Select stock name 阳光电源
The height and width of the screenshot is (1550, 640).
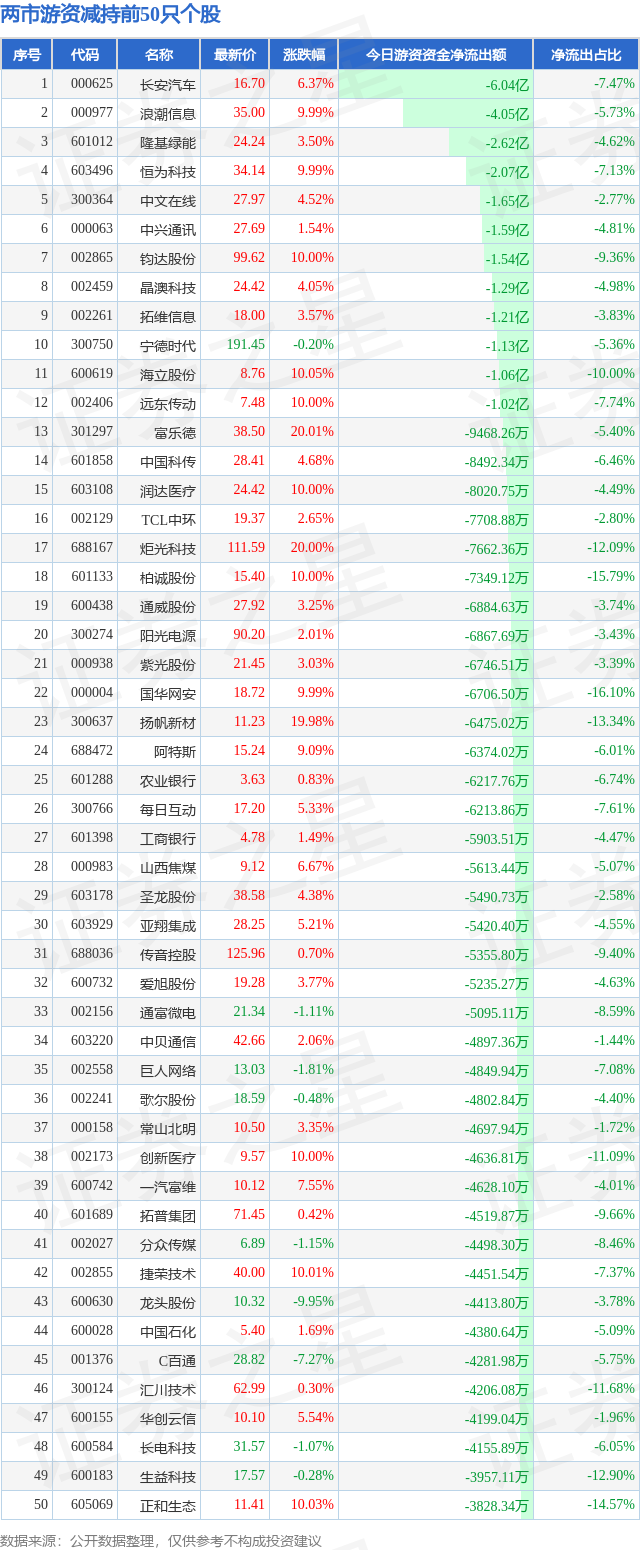click(x=168, y=636)
